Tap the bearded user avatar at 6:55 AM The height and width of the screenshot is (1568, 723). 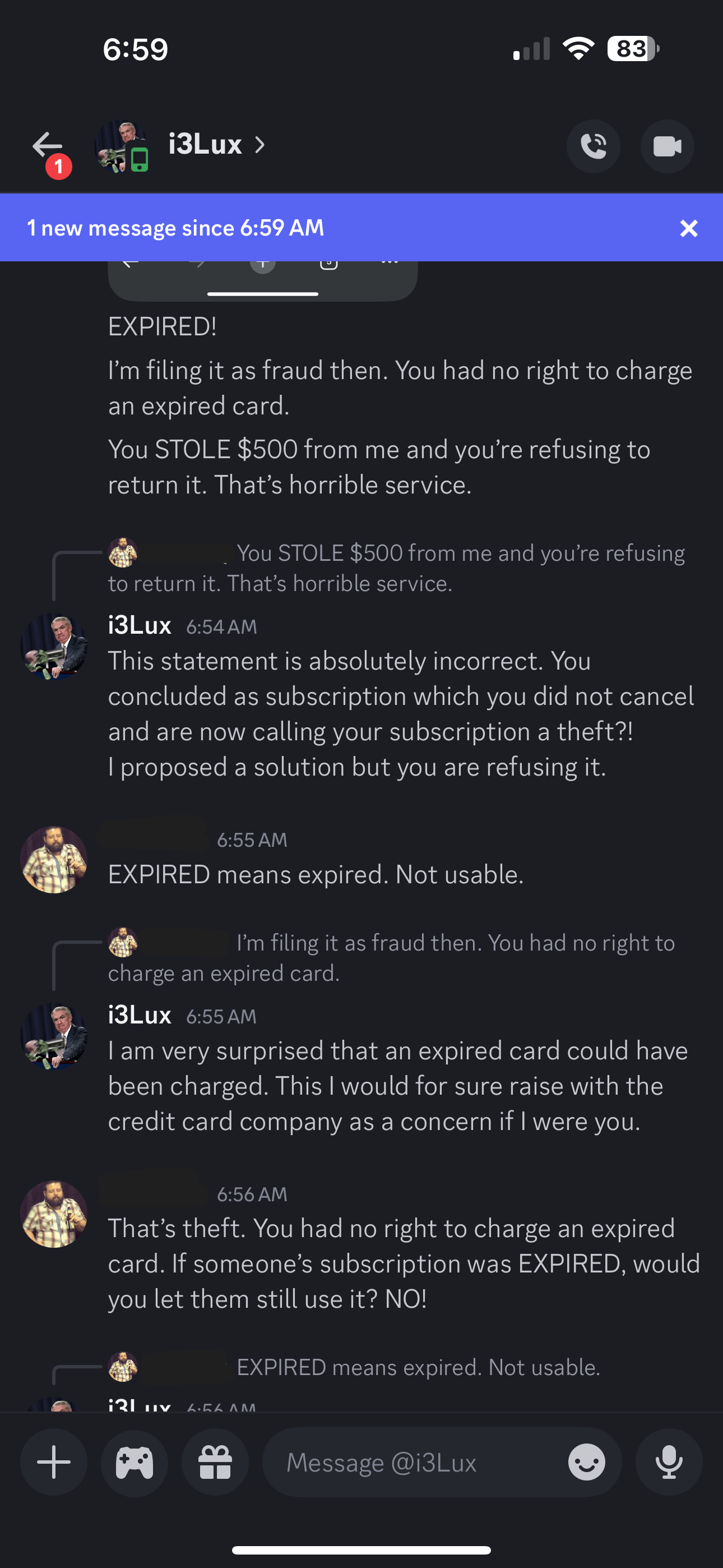(54, 860)
